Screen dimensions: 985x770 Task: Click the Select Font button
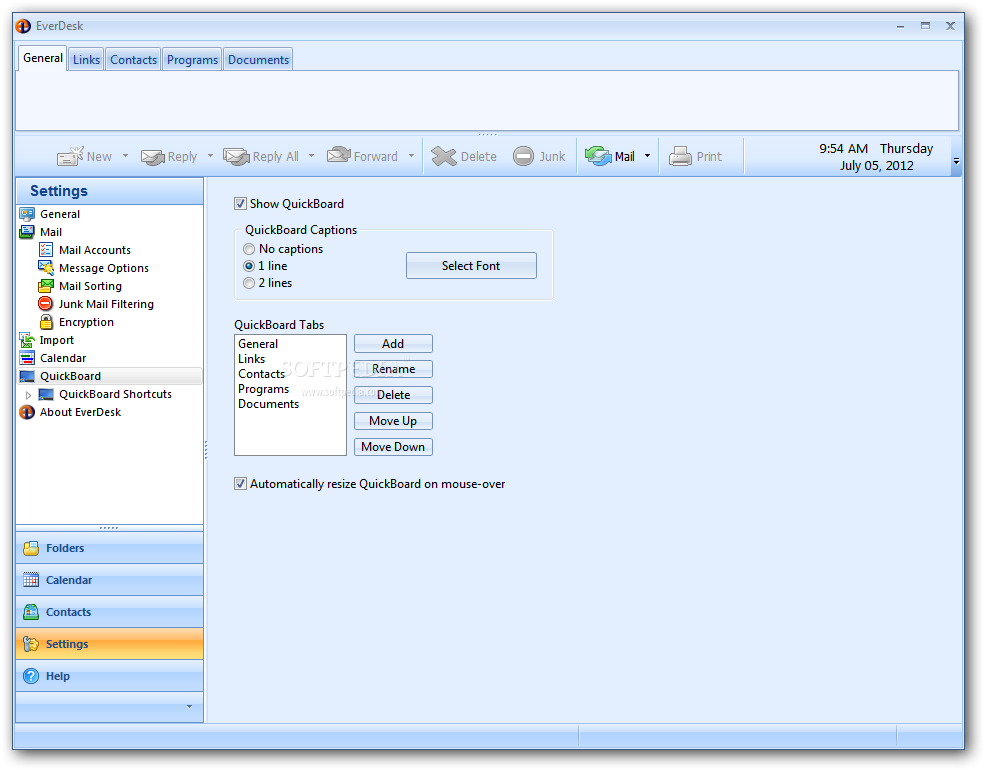click(471, 266)
